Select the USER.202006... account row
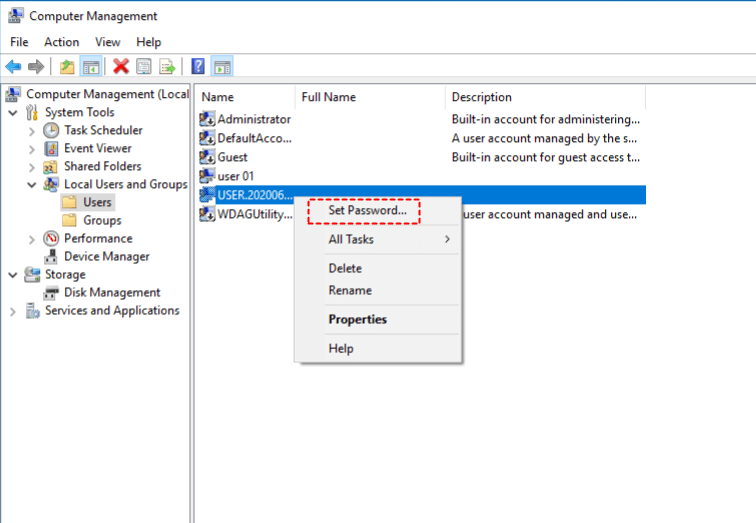 click(x=422, y=195)
